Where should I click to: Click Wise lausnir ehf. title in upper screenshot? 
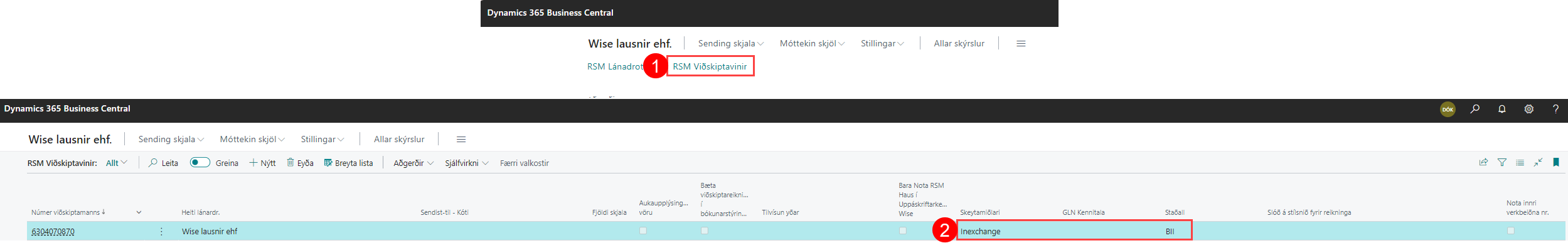630,43
